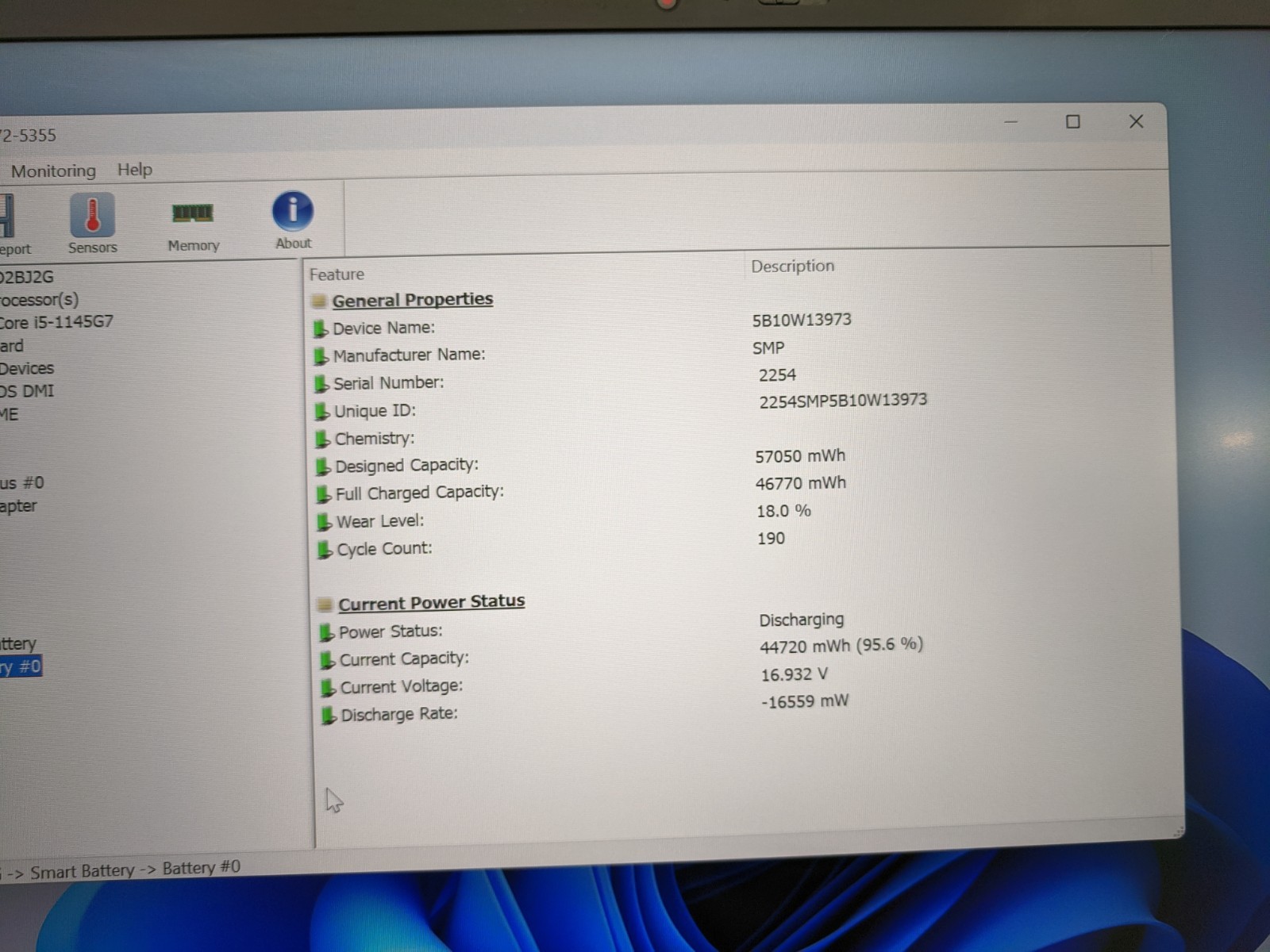Screen dimensions: 1270x952
Task: Select the highlighted Battery #0 tree item
Action: coord(21,666)
